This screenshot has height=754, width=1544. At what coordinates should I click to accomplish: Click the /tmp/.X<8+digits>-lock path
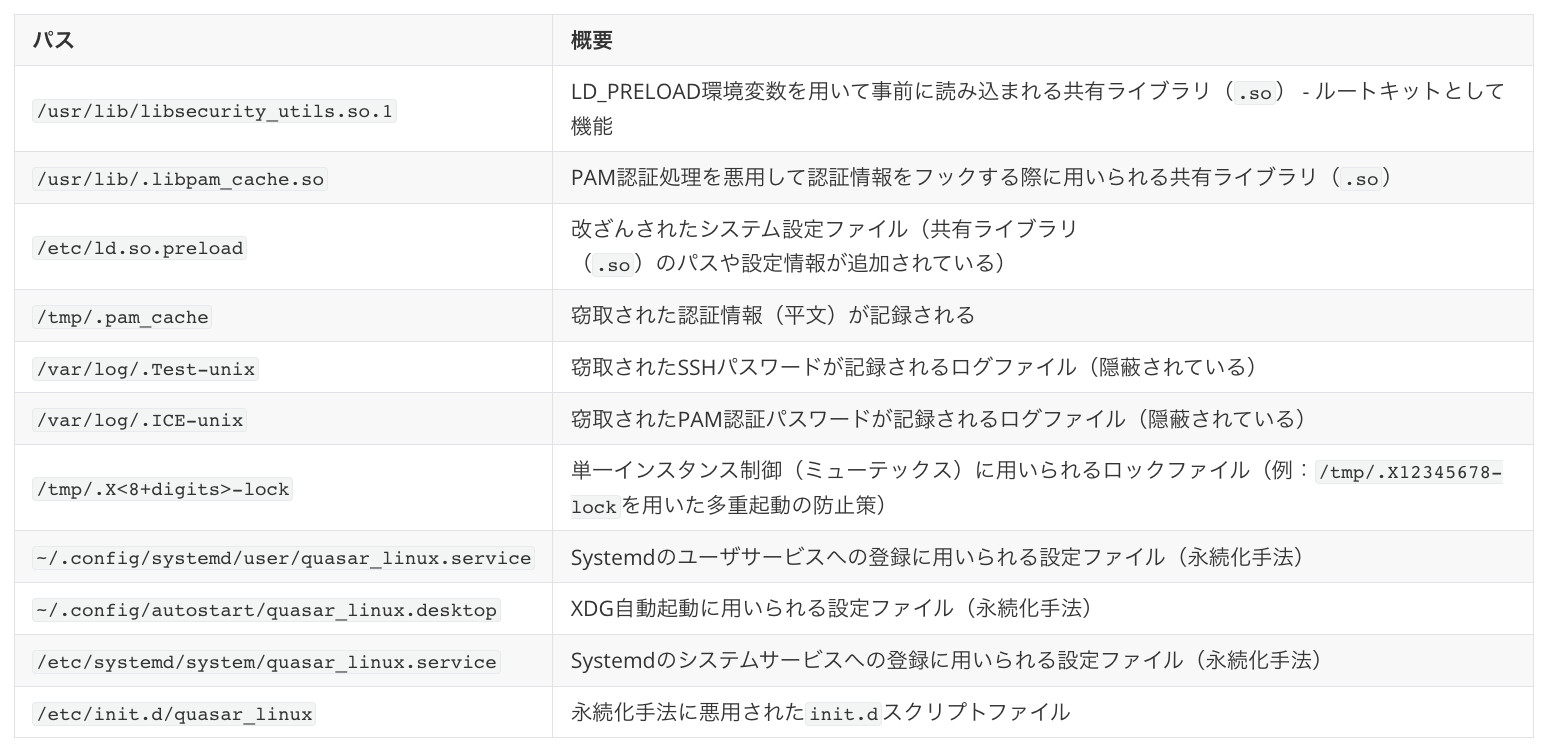coord(163,489)
